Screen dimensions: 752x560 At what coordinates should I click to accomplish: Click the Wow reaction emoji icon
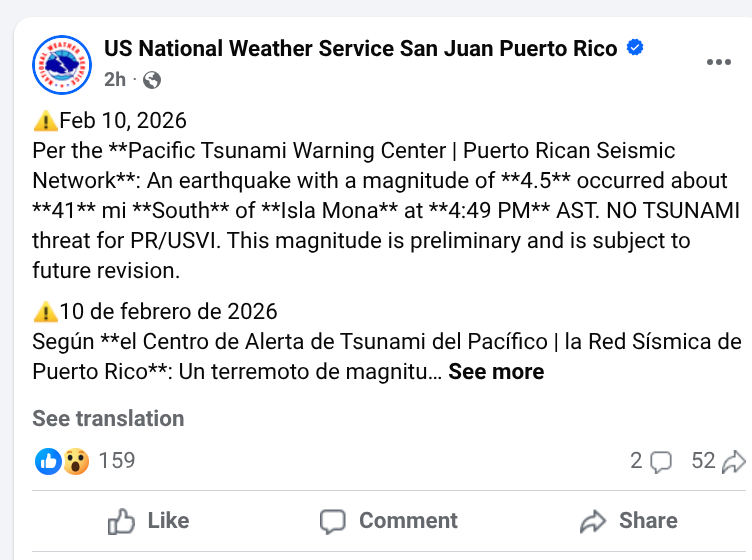[75, 461]
